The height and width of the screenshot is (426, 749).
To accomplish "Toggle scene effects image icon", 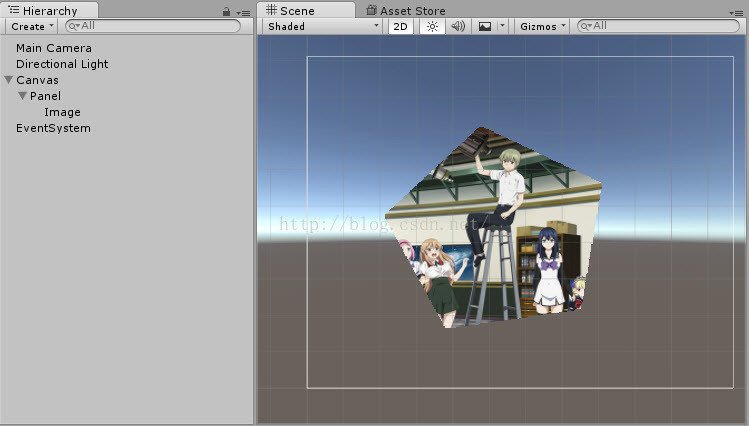I will (485, 26).
